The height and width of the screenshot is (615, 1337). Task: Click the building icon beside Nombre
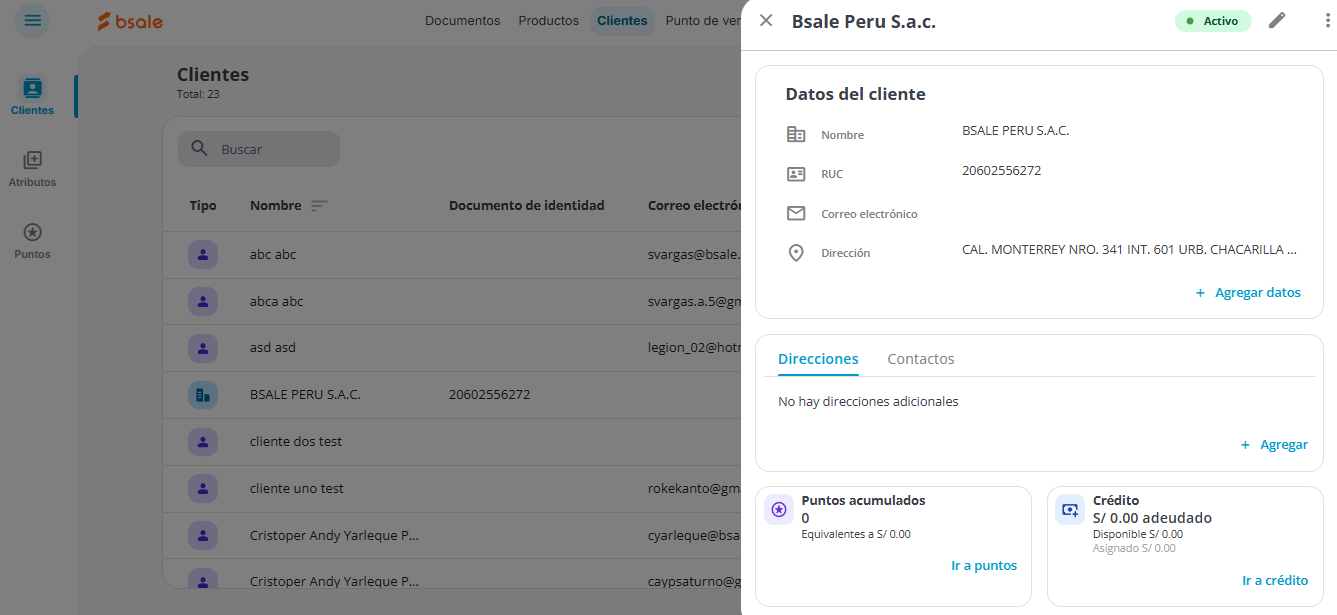coord(796,134)
